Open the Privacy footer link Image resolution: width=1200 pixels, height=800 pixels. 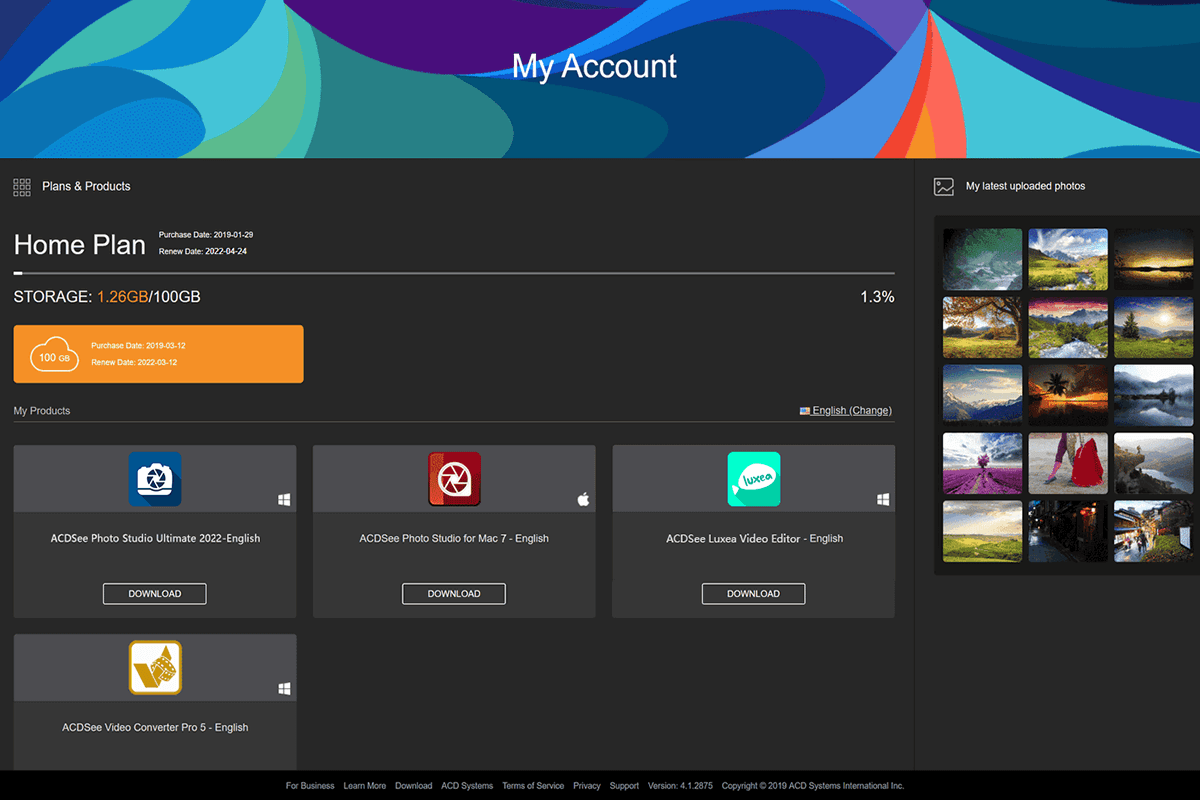coord(587,786)
